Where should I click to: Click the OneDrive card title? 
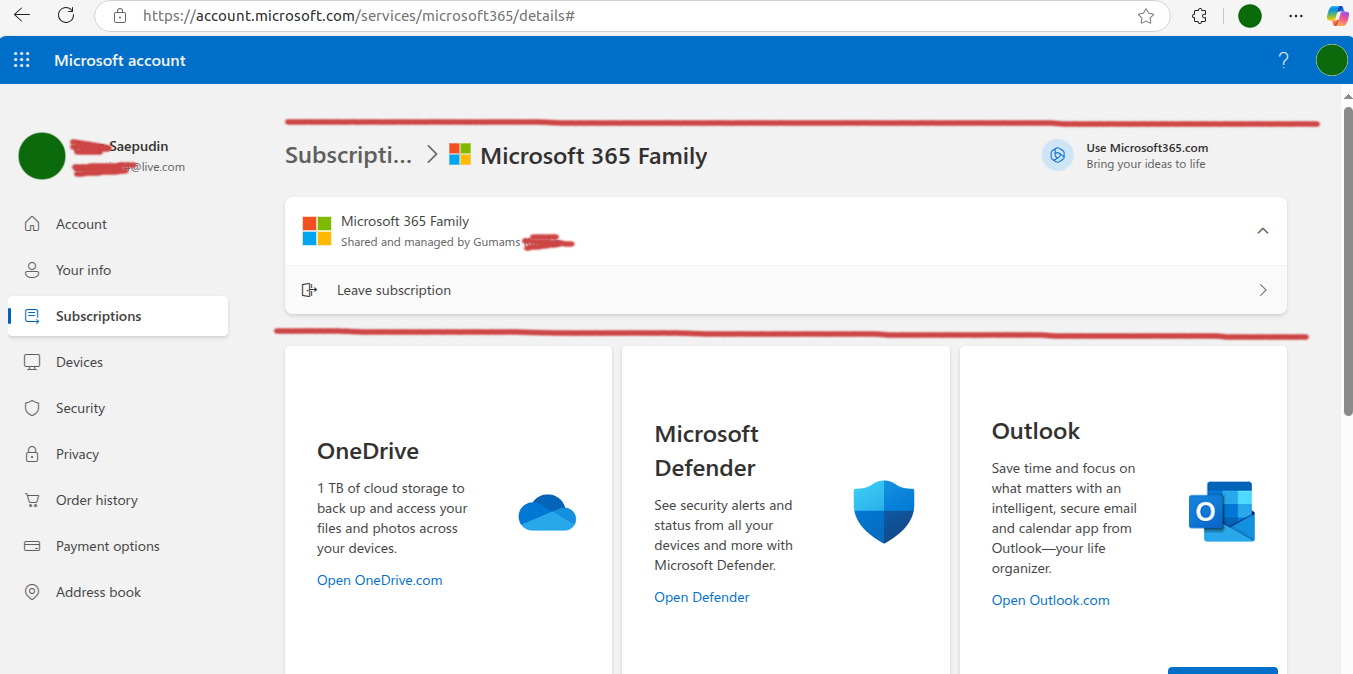tap(368, 451)
